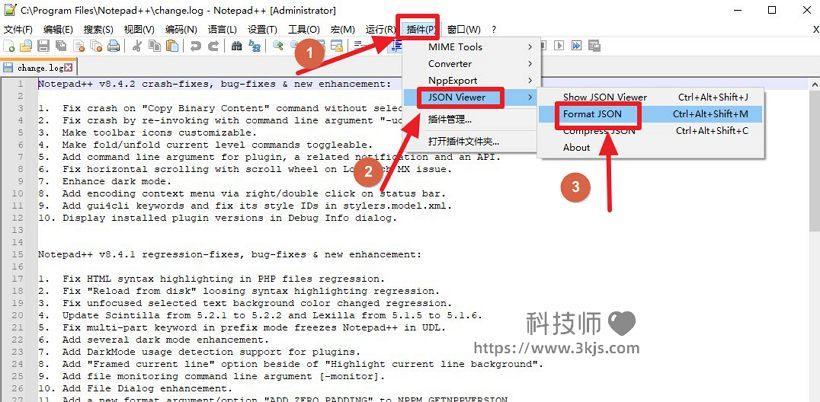Click Run macro multiple times icon
The width and height of the screenshot is (820, 402).
click(576, 46)
